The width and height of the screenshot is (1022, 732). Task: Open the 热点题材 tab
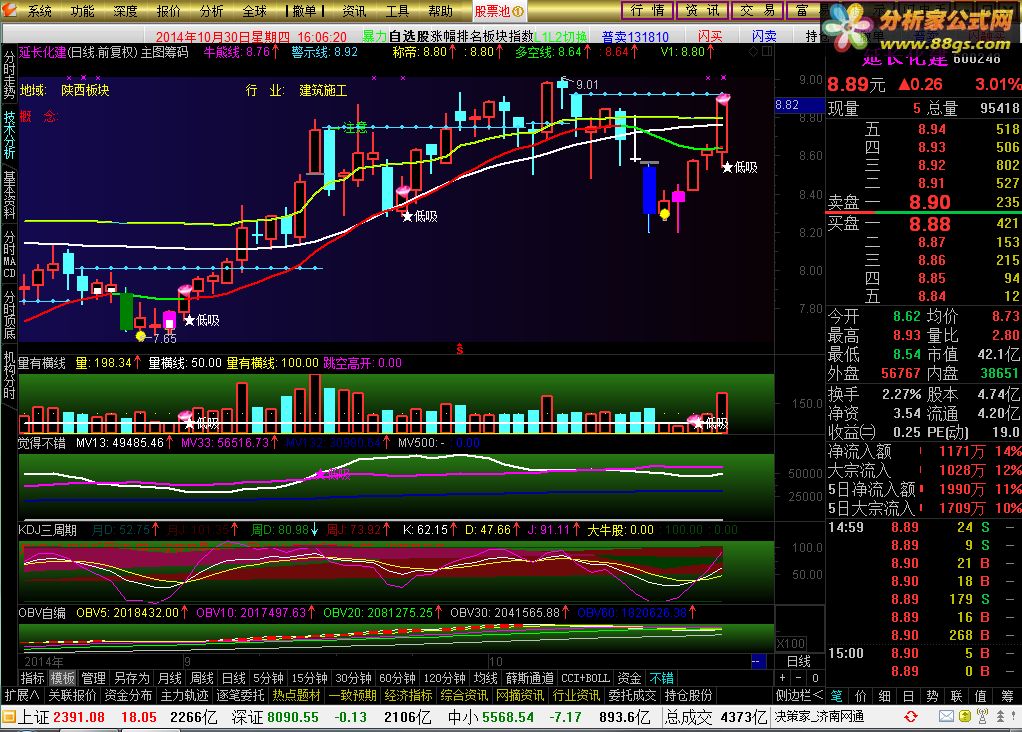pyautogui.click(x=297, y=695)
